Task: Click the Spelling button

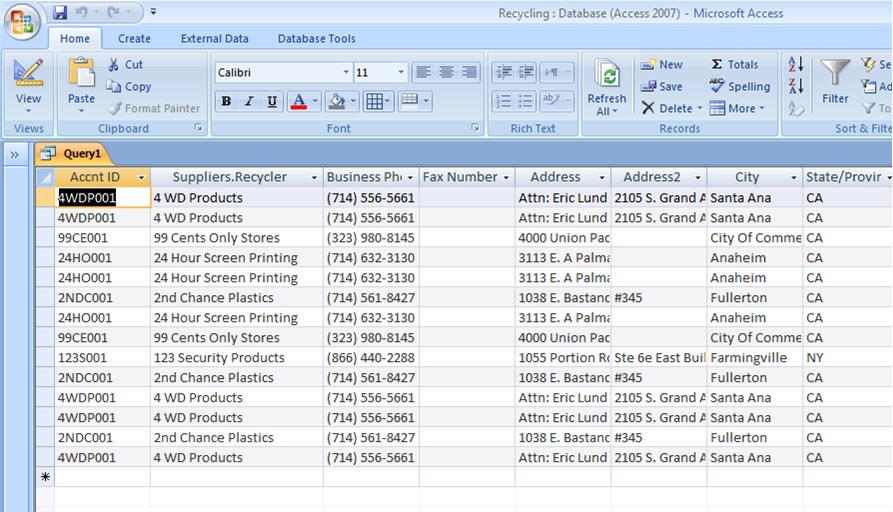Action: click(x=739, y=87)
